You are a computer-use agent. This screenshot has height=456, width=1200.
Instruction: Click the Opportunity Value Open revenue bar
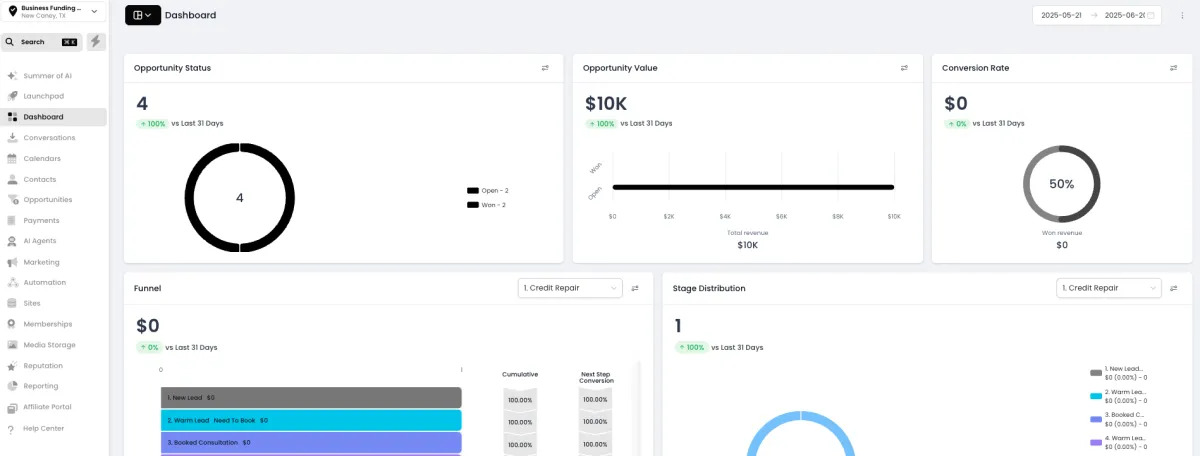[x=753, y=187]
